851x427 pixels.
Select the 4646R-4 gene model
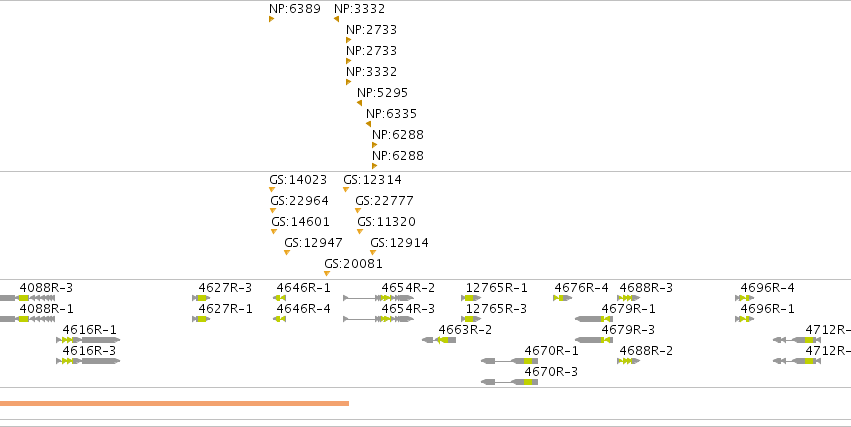[x=280, y=319]
